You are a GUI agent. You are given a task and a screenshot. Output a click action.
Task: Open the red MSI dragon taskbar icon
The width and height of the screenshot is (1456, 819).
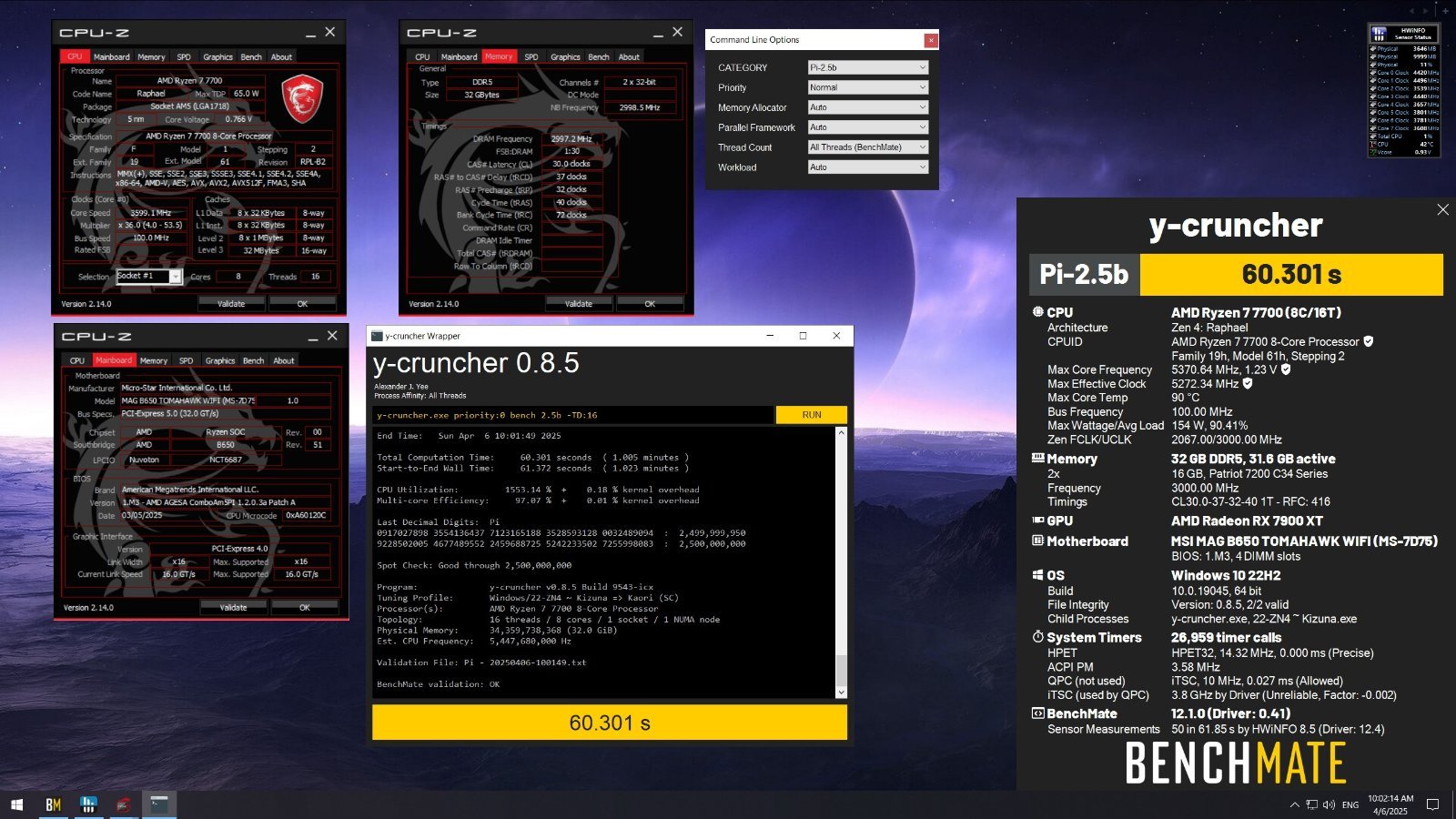click(124, 804)
